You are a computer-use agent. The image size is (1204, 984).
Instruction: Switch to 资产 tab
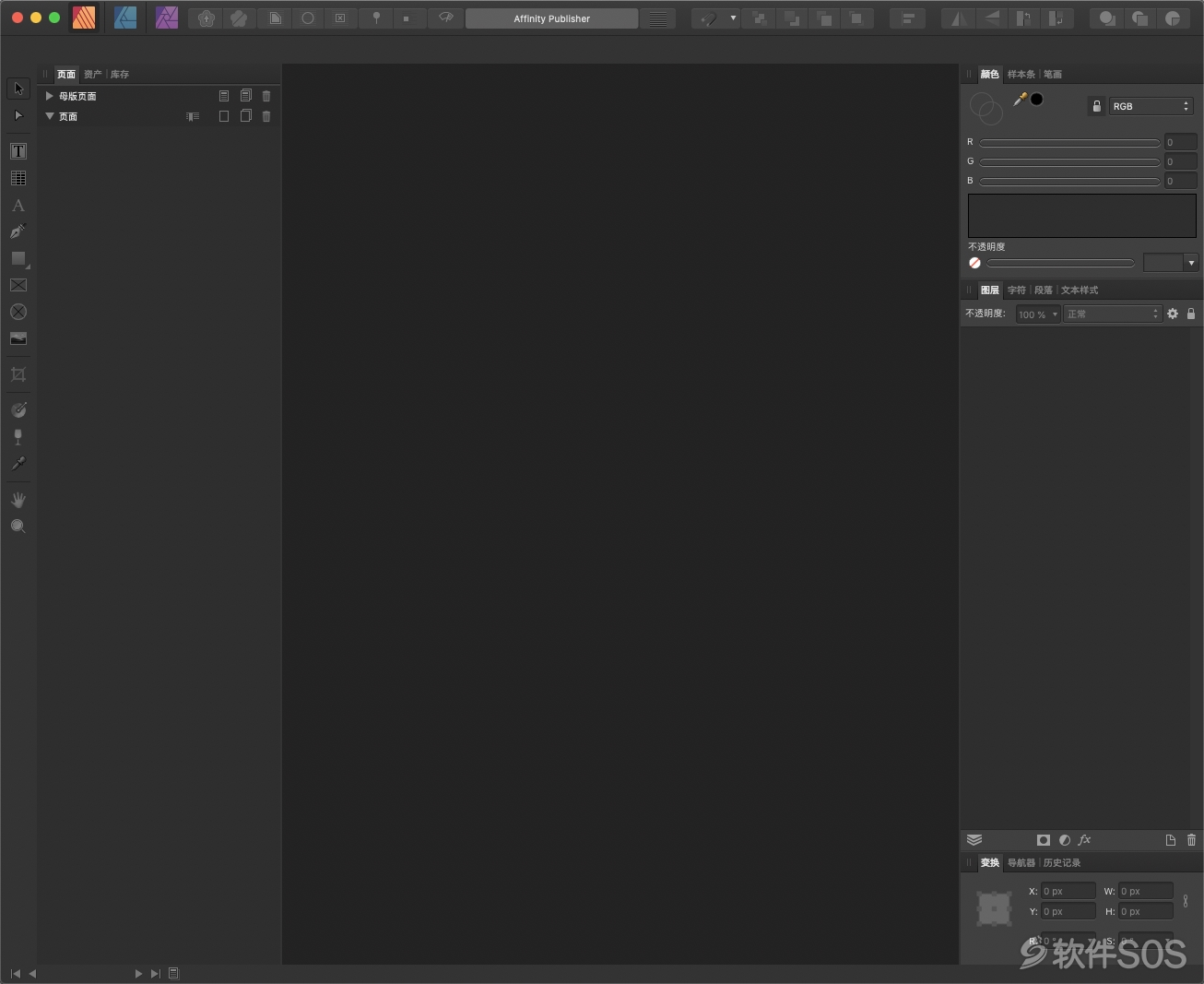[92, 74]
